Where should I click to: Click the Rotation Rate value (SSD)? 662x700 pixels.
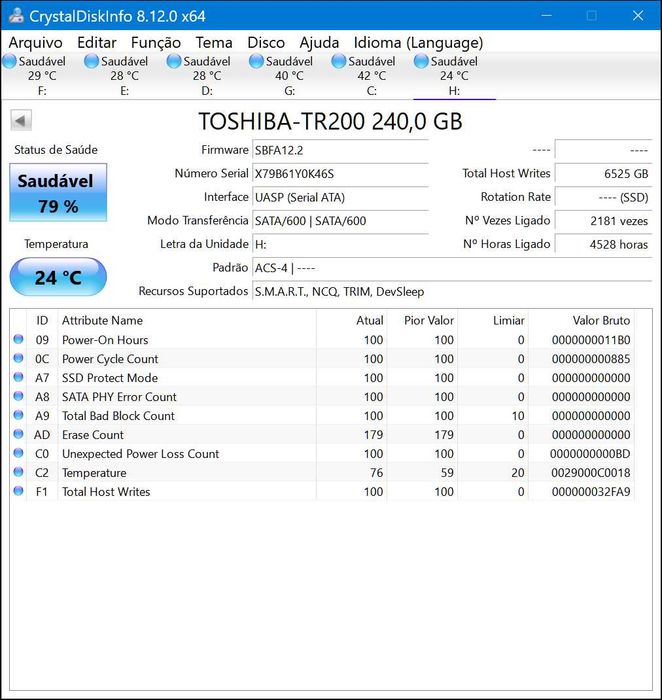click(x=603, y=198)
